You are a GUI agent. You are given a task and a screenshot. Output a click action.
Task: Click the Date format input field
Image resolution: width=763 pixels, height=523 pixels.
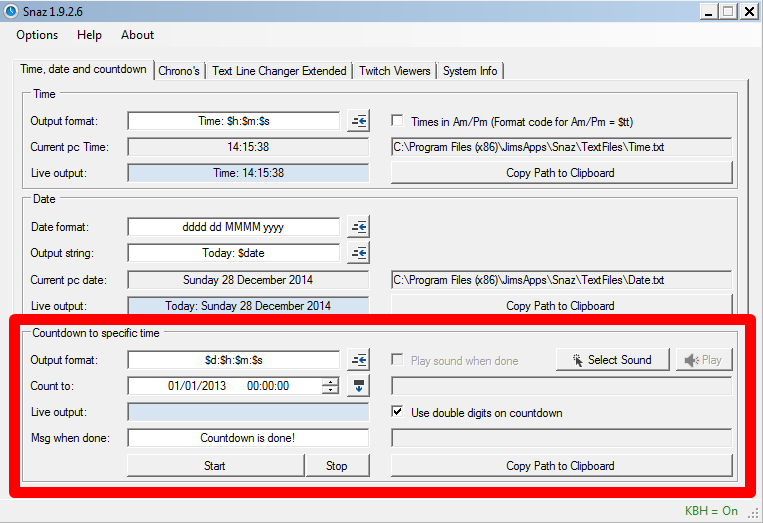pos(234,227)
